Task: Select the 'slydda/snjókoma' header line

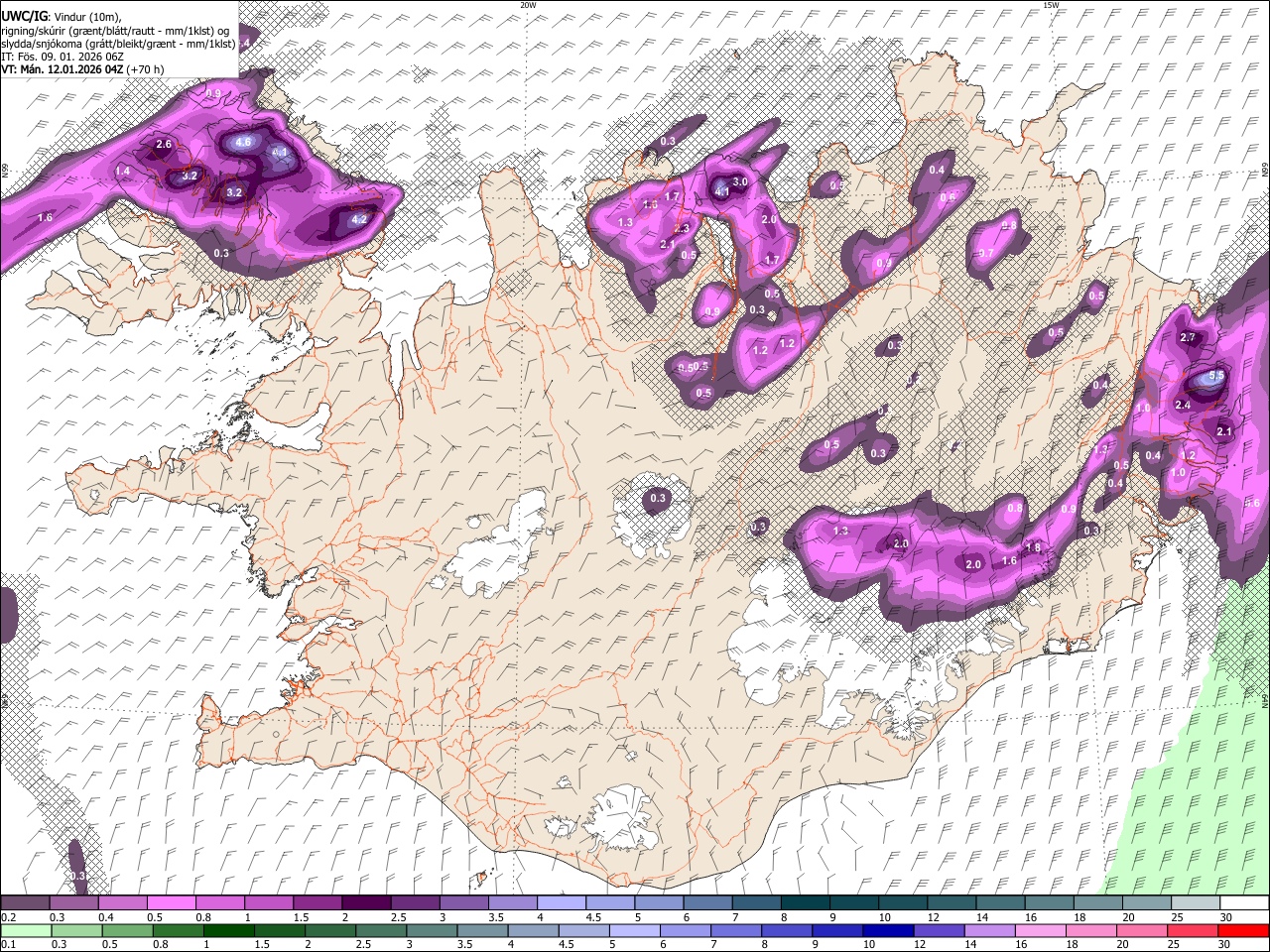Action: [118, 44]
